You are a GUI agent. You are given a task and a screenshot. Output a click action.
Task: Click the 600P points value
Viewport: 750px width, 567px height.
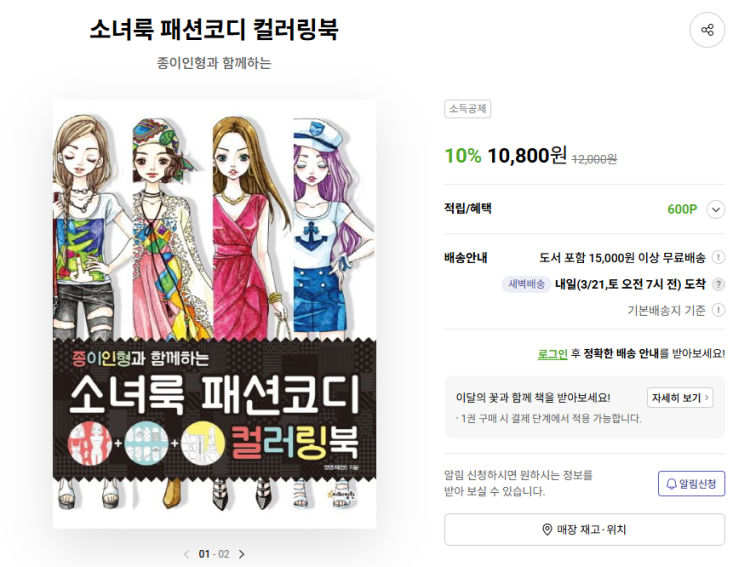[682, 209]
